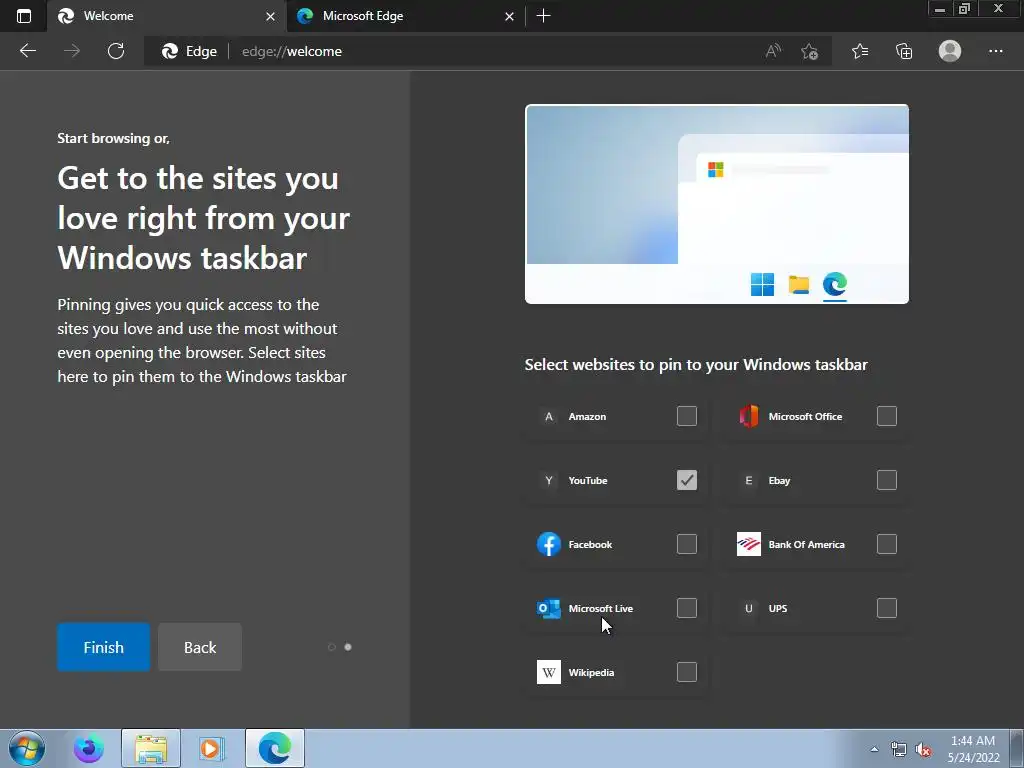Check the Amazon checkbox
This screenshot has width=1024, height=768.
click(x=686, y=416)
